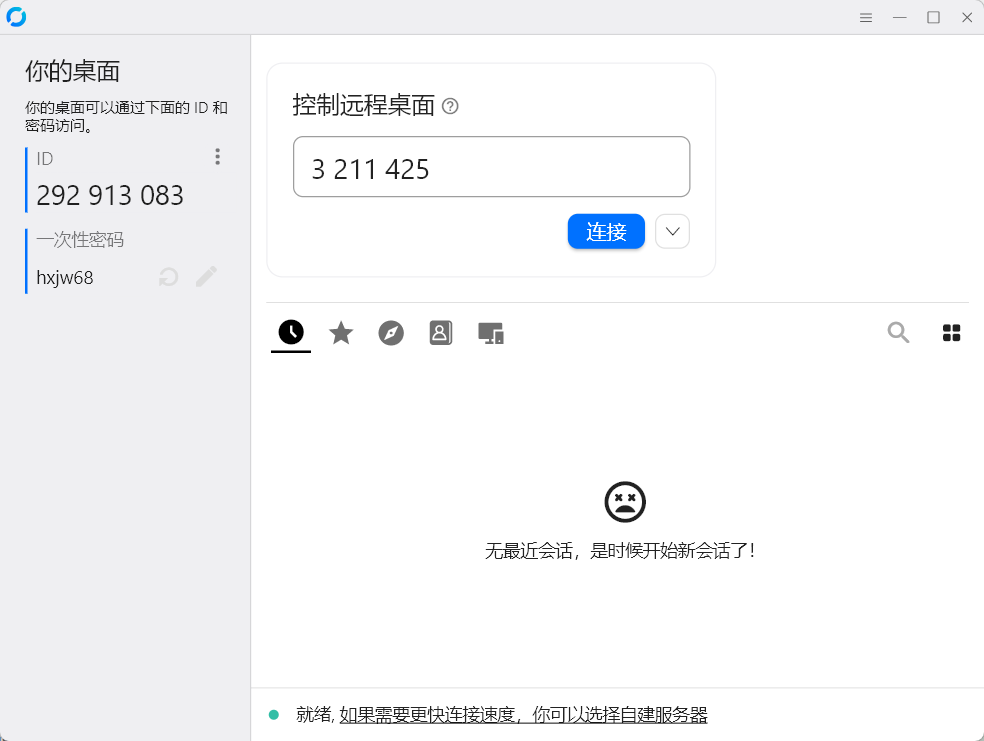The height and width of the screenshot is (741, 984).
Task: Open the Recent sessions clock tab
Action: click(x=291, y=332)
